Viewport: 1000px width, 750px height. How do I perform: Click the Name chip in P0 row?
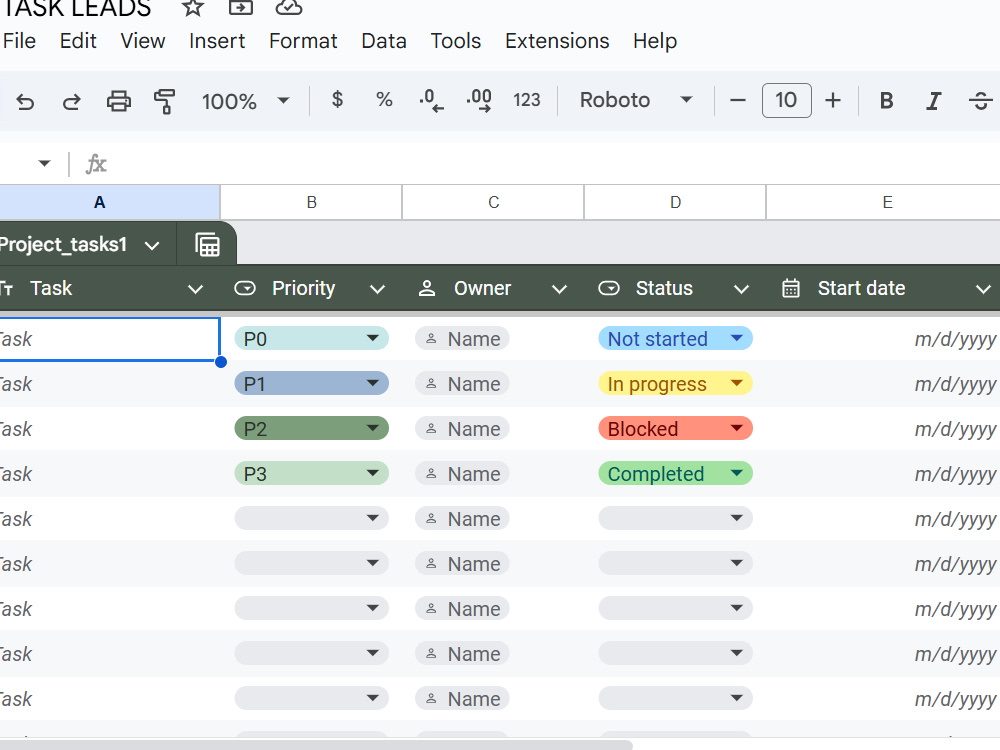(462, 339)
